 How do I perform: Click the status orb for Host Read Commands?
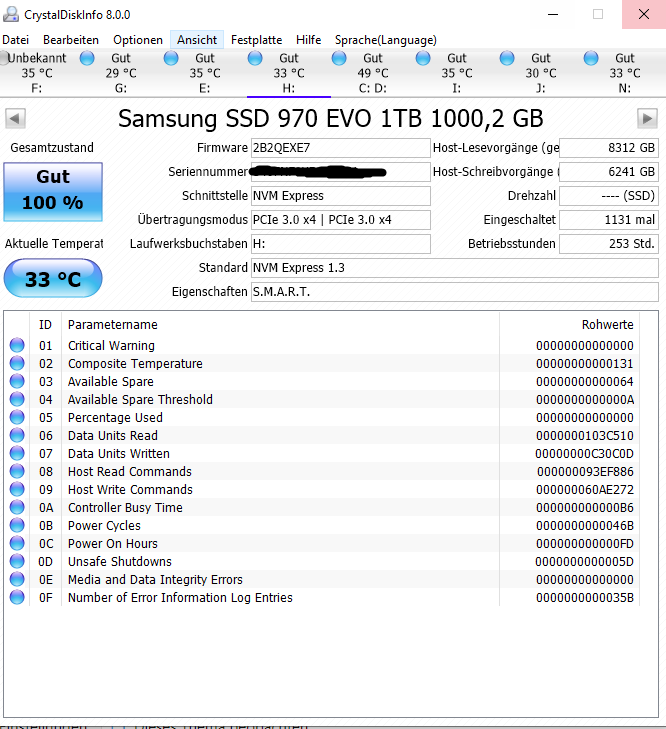point(17,471)
